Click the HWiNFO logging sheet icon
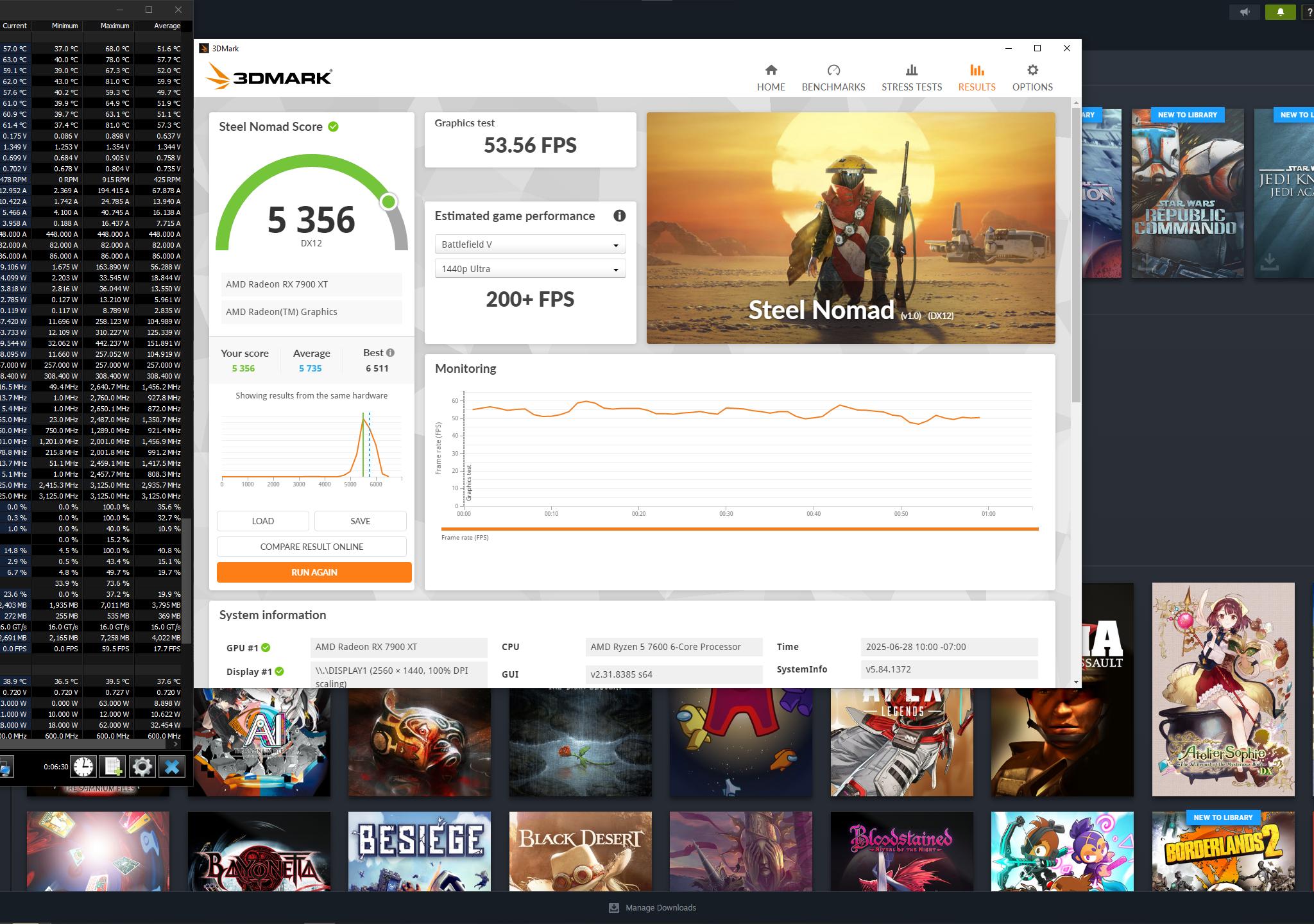1314x924 pixels. [x=113, y=766]
